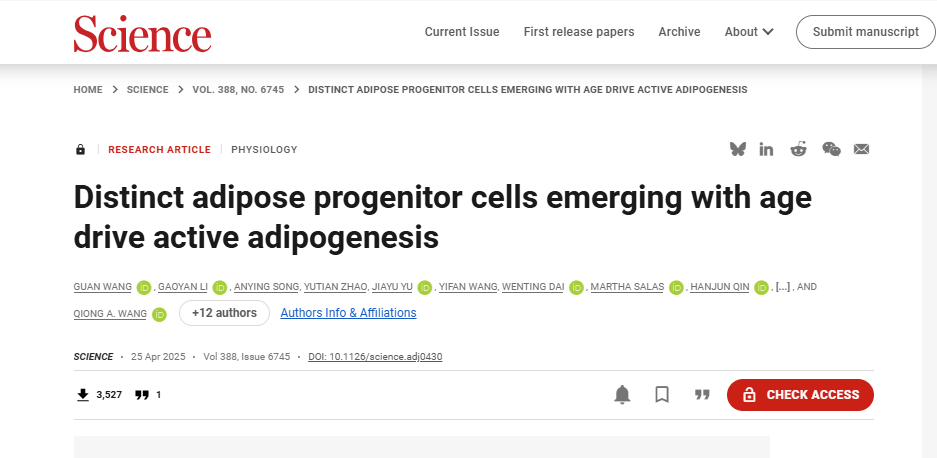Share article via LinkedIn icon
937x458 pixels.
pyautogui.click(x=766, y=149)
